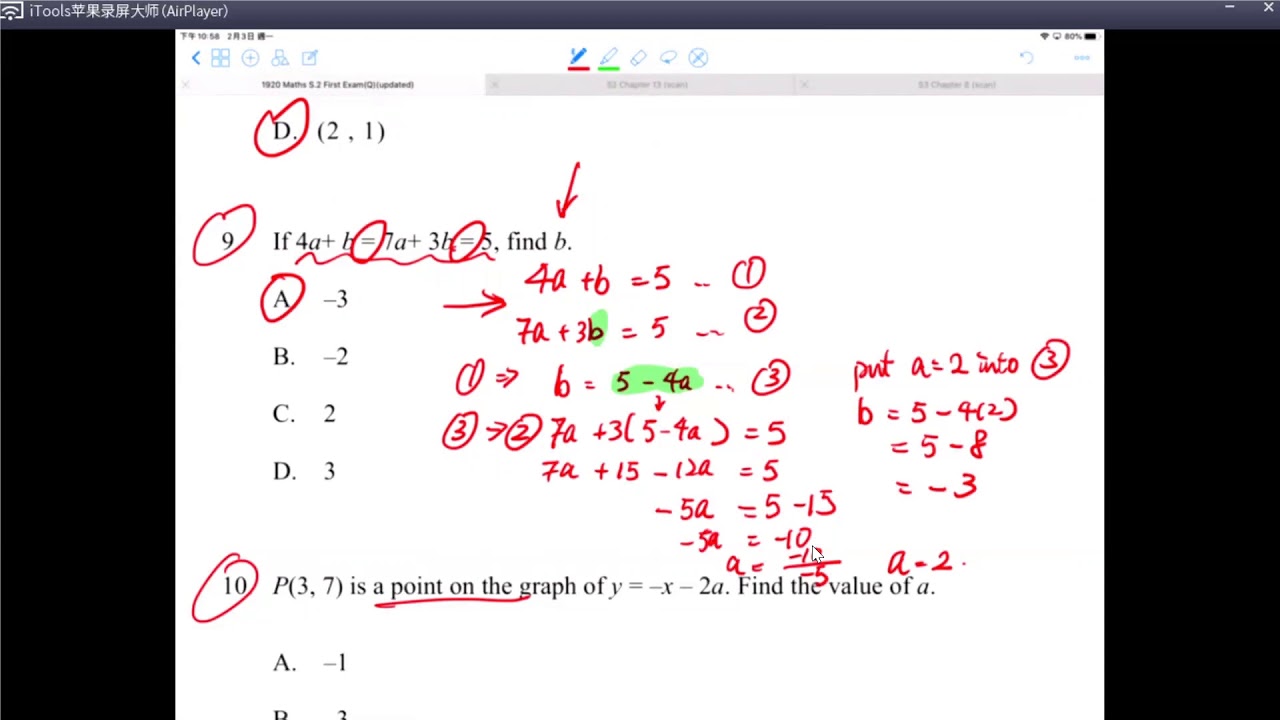Click the undo icon

pos(1026,57)
